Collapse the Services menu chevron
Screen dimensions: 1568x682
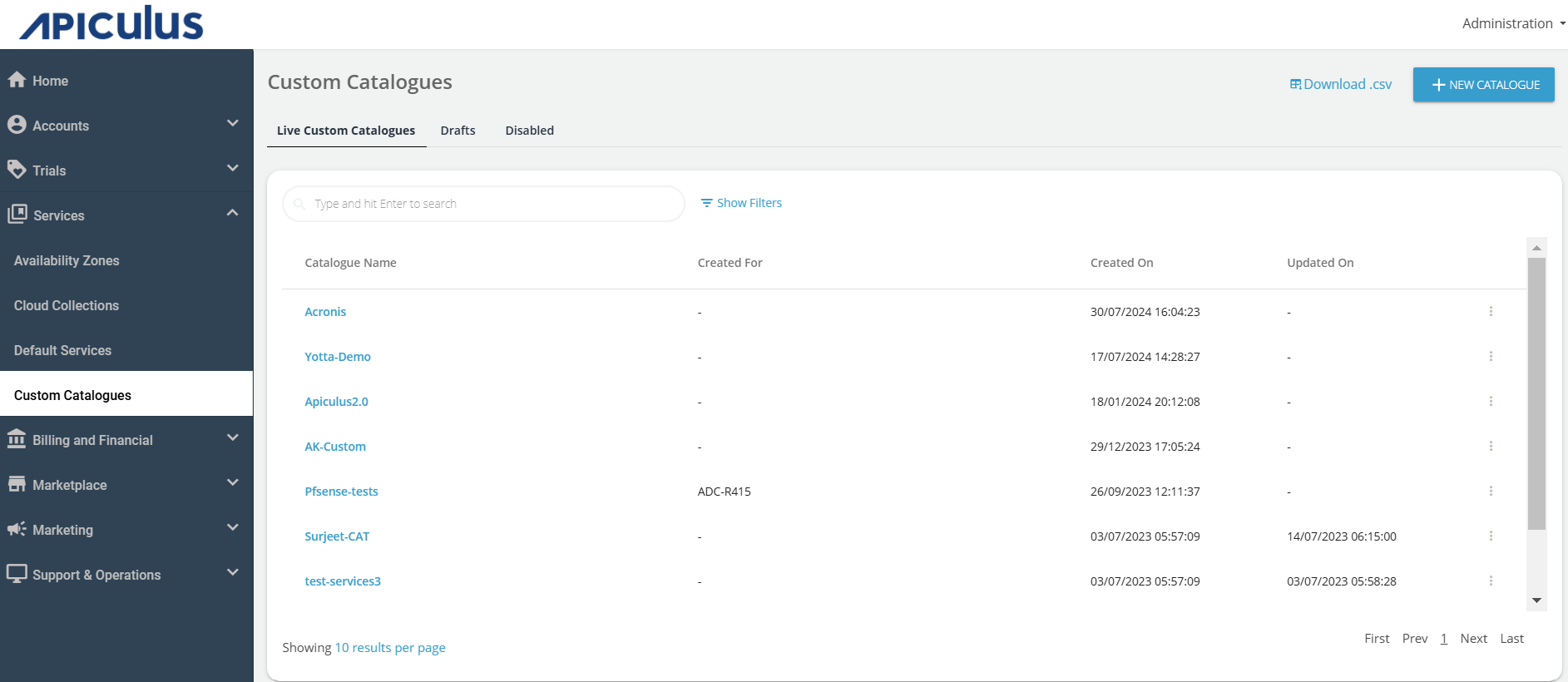click(233, 213)
